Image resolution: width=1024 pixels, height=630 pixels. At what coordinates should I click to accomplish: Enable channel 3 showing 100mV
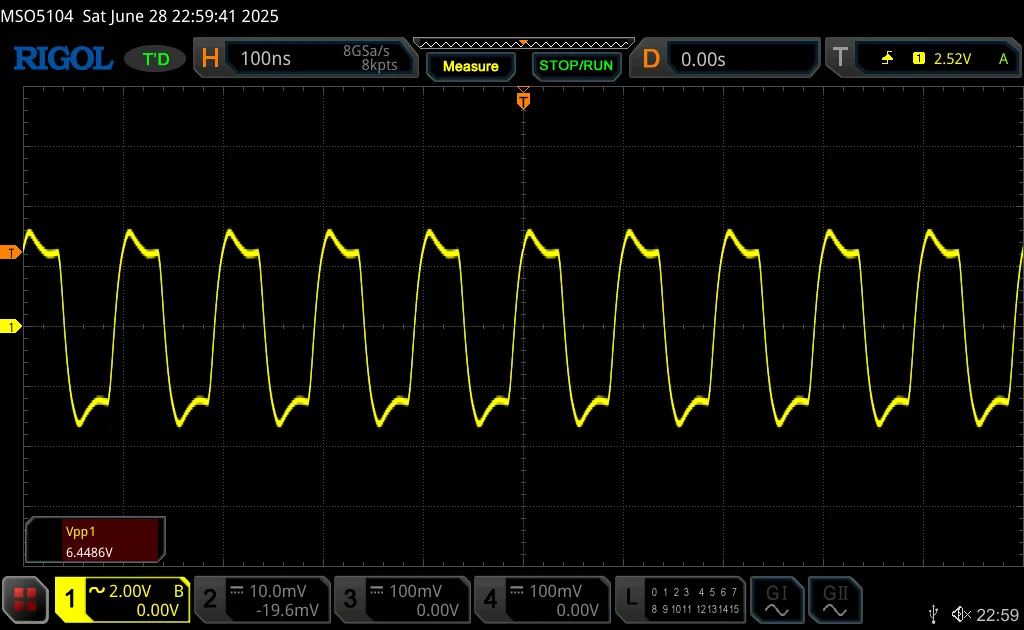(402, 600)
